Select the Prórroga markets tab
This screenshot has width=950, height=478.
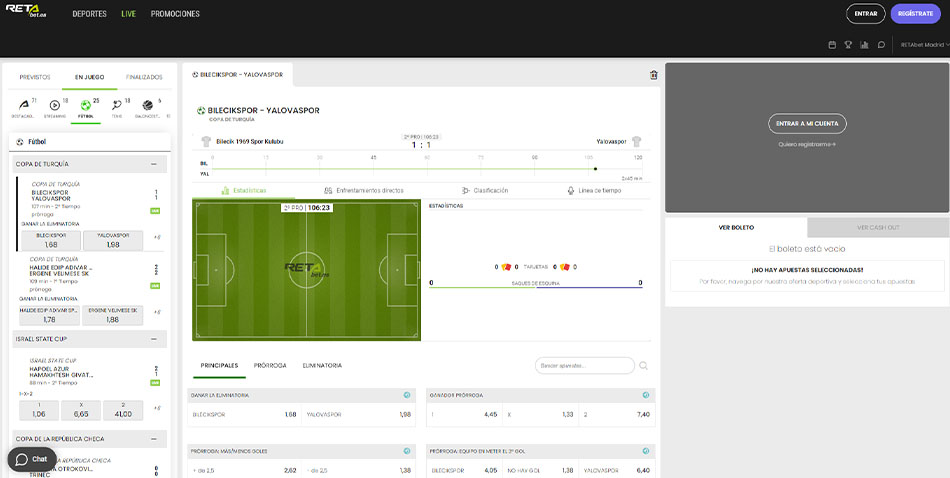point(270,366)
